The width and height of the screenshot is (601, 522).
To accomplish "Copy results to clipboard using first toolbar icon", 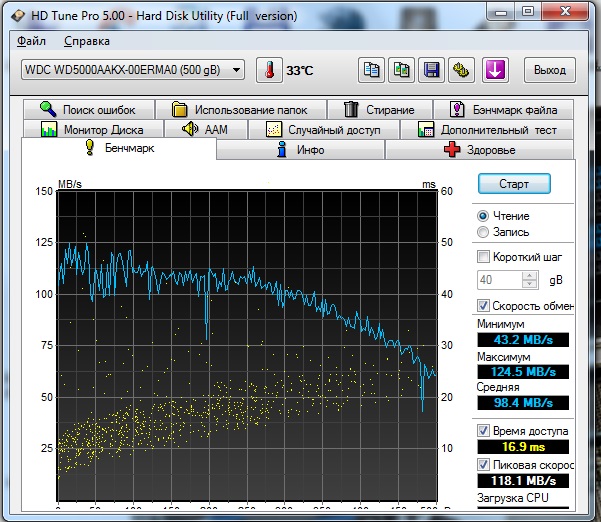I will 371,70.
